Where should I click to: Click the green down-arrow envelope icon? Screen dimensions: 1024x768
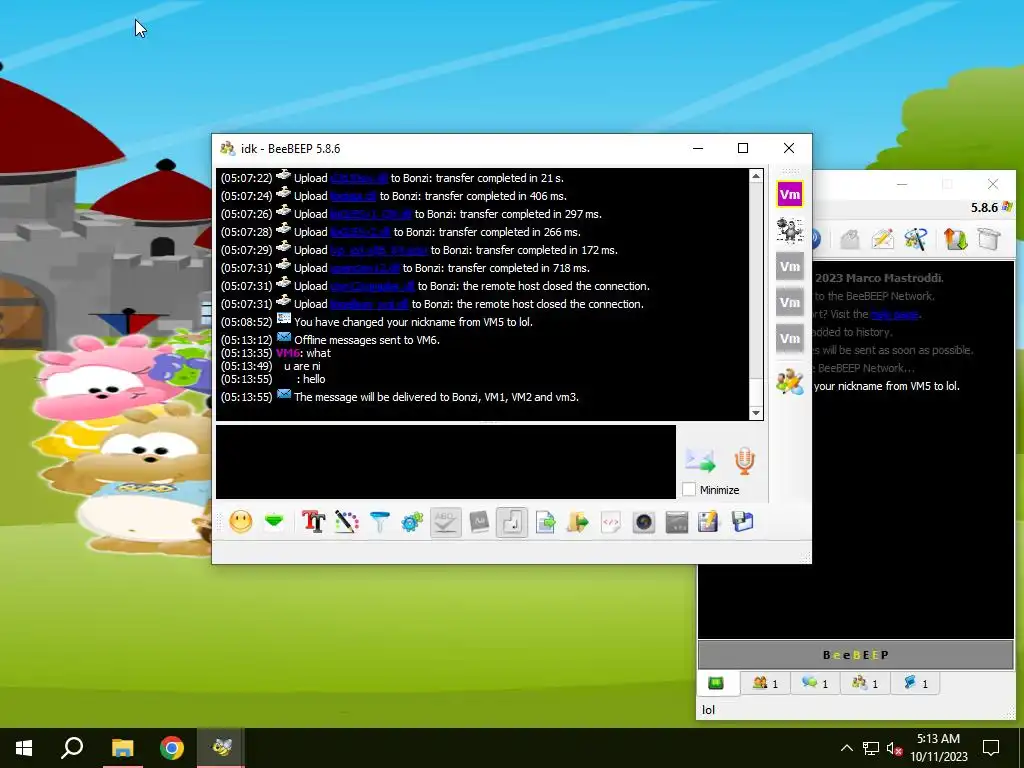274,522
